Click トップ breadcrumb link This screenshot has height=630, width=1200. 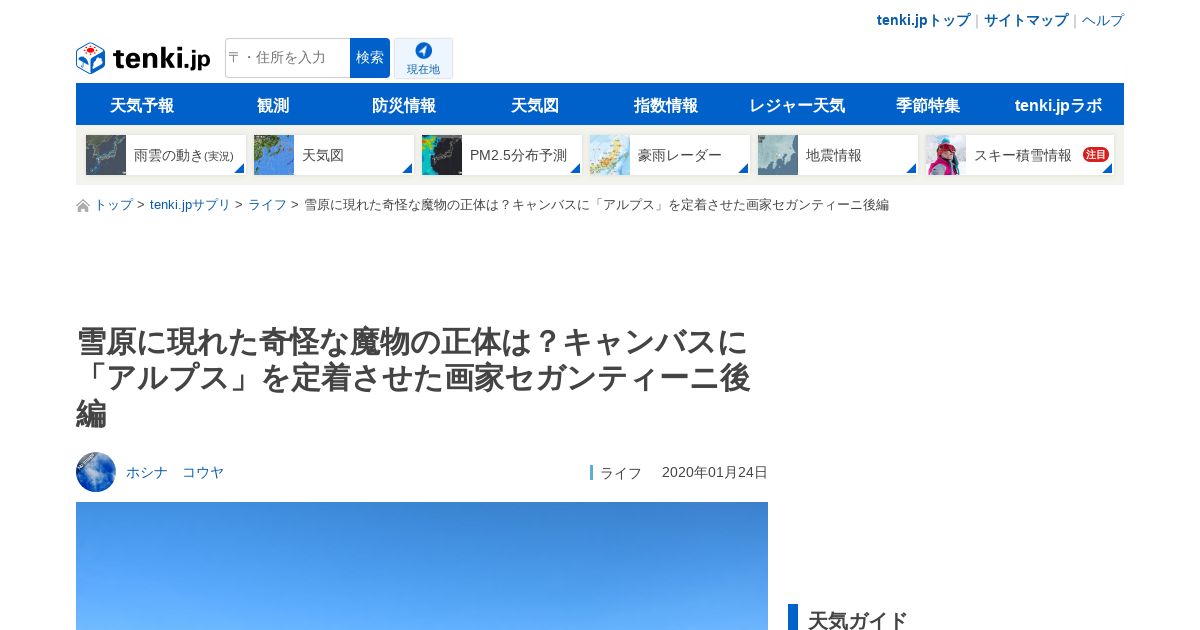pos(113,205)
